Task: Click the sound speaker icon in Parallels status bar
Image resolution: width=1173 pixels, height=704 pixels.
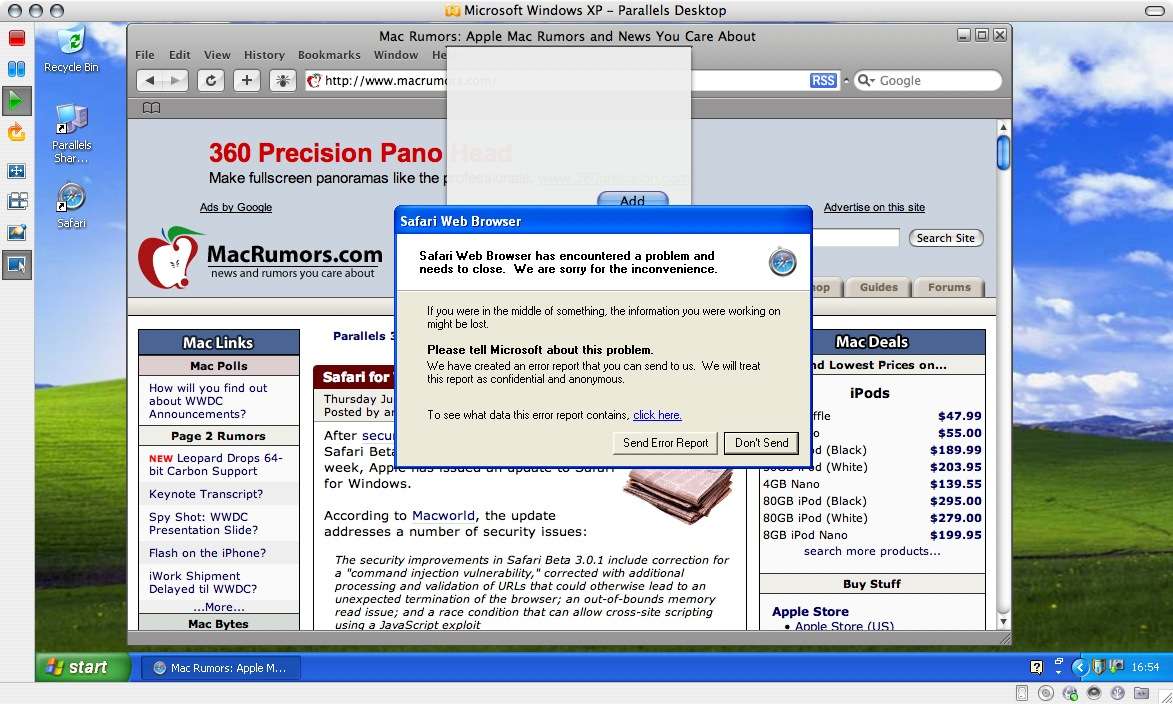Action: 1094,693
